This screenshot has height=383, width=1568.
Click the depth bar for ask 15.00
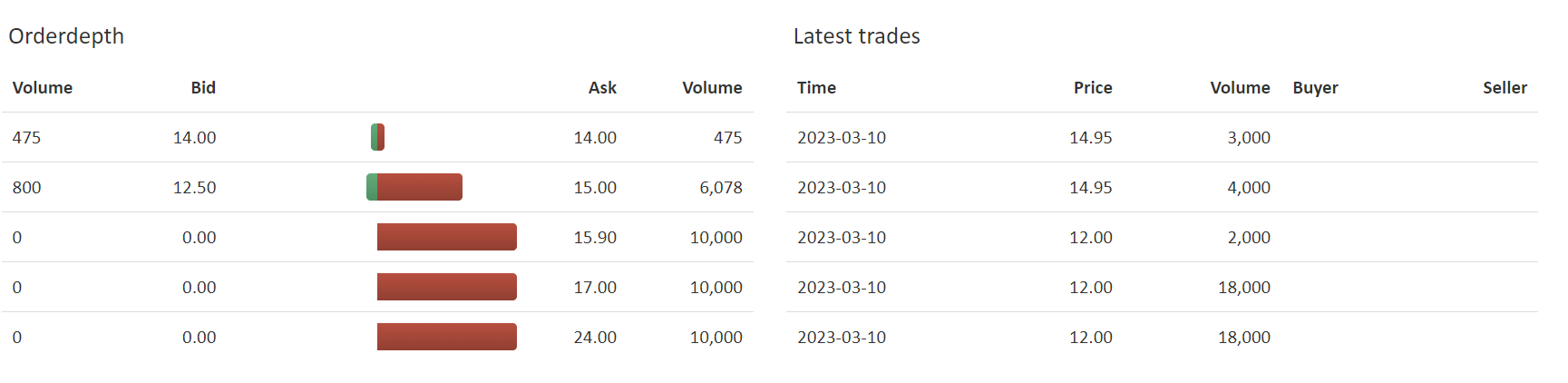tap(414, 187)
